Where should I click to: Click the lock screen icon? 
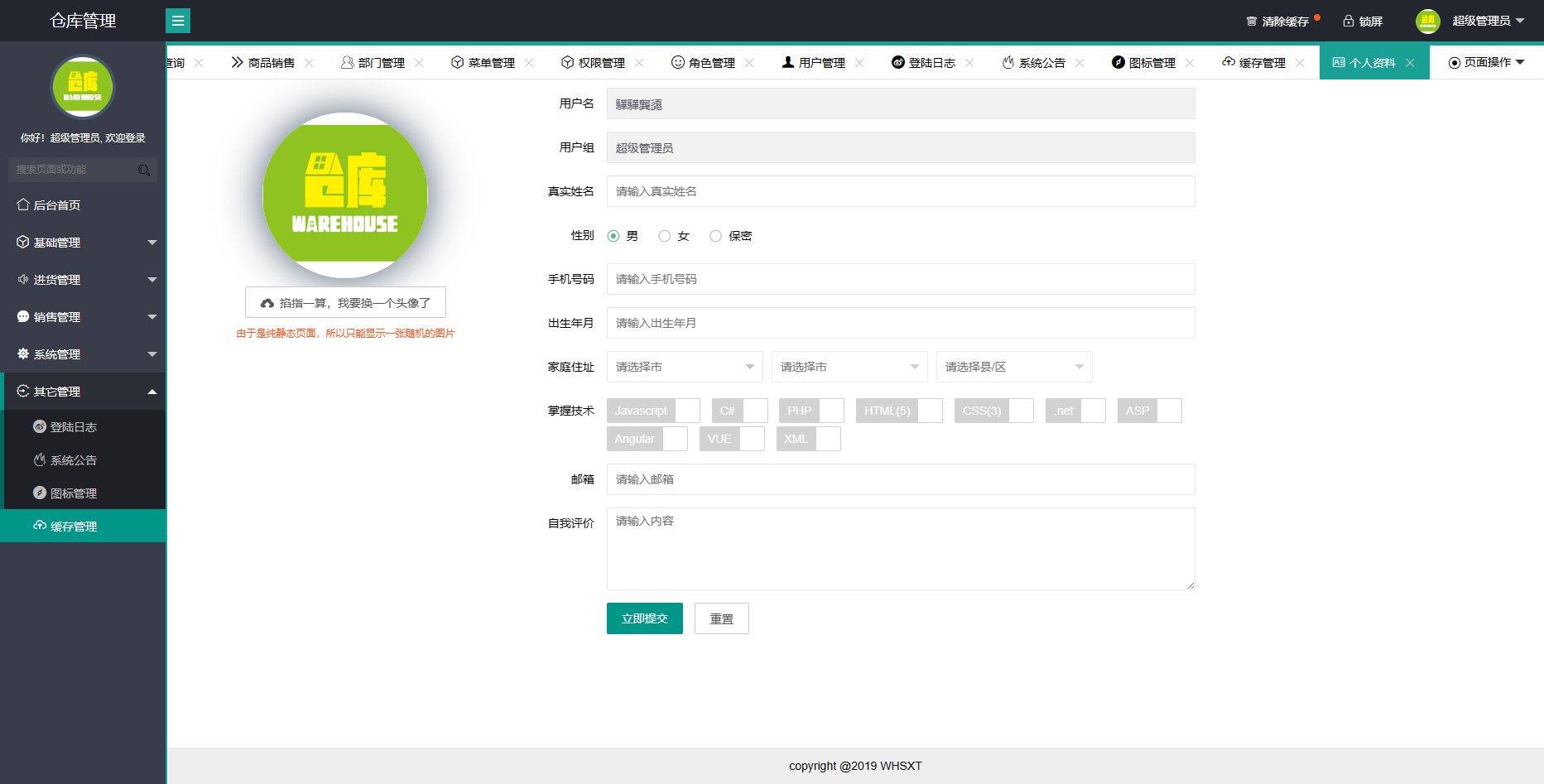point(1348,21)
